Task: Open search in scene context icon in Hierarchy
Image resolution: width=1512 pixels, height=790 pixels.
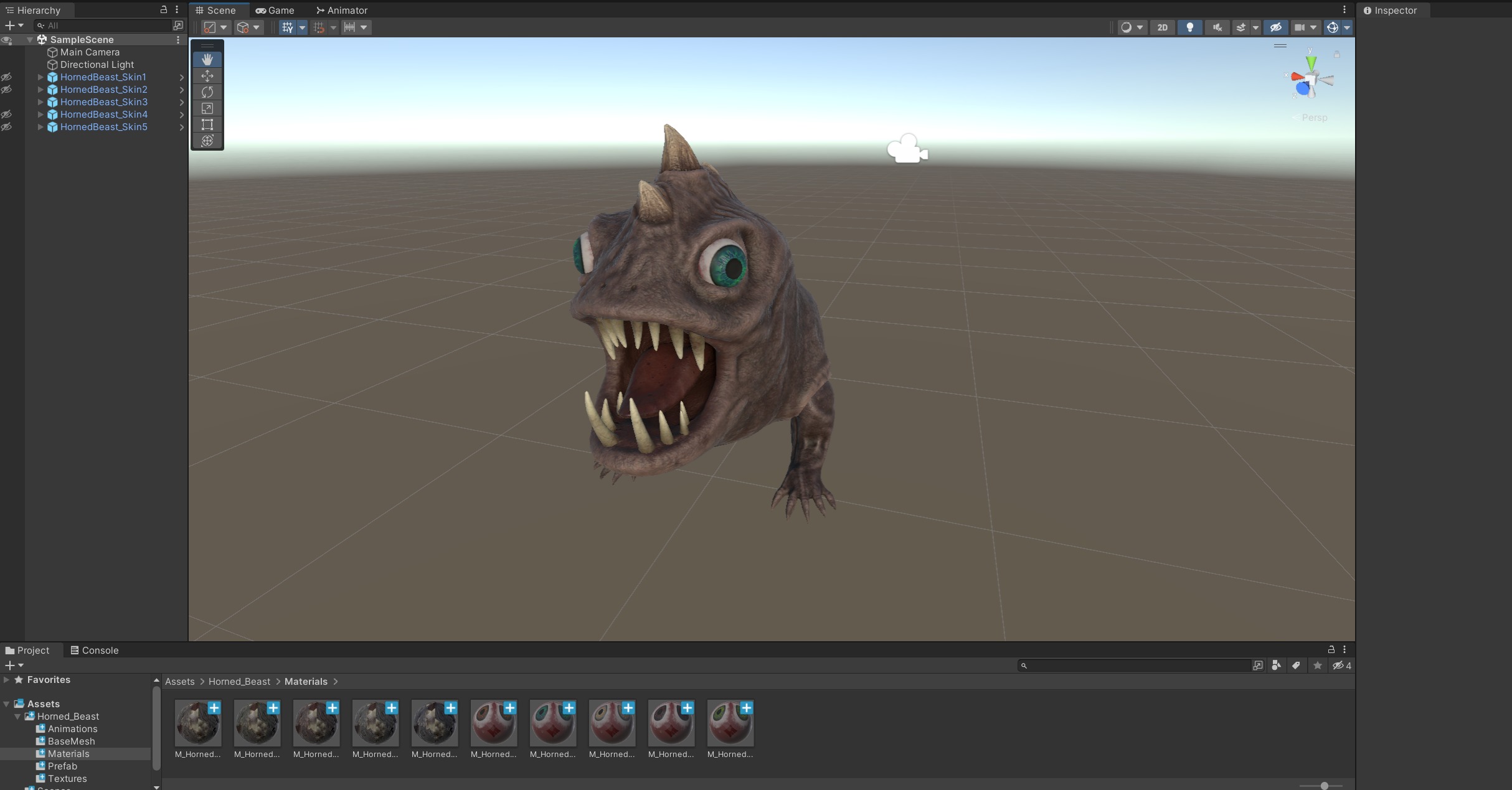Action: coord(178,26)
